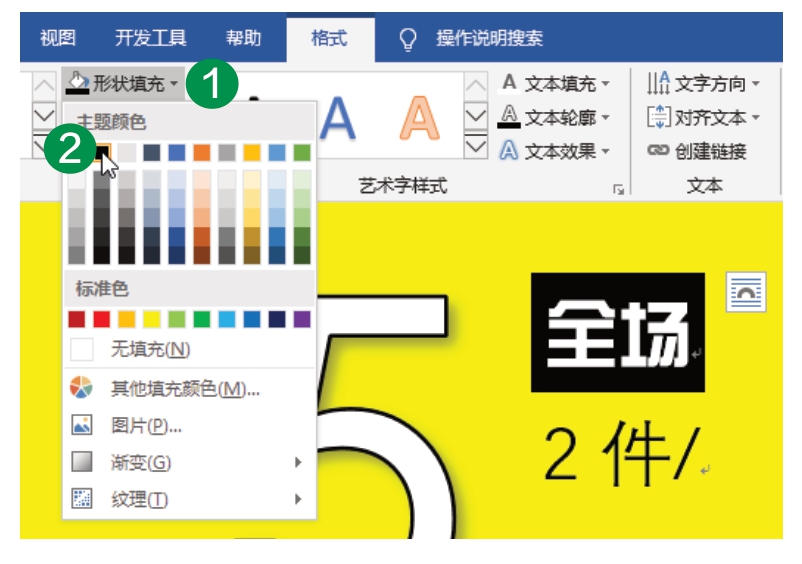The height and width of the screenshot is (564, 802).
Task: Open 其他填充颜色(M)... more colors
Action: pyautogui.click(x=189, y=389)
